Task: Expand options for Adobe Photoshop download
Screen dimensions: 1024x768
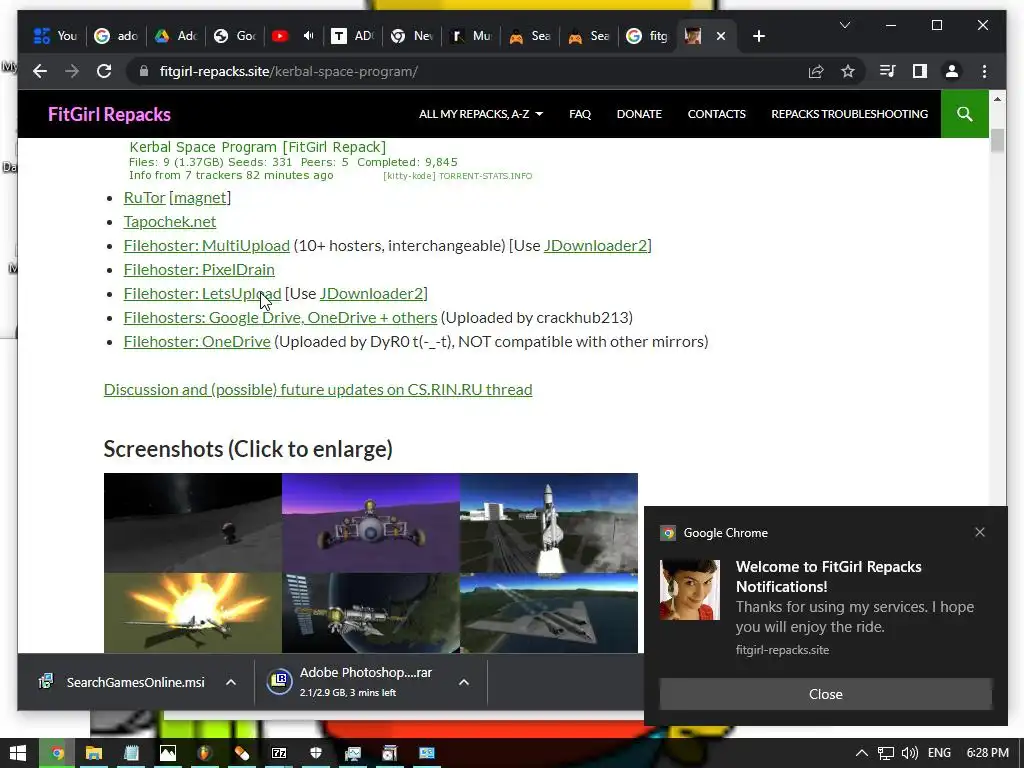Action: click(x=464, y=682)
